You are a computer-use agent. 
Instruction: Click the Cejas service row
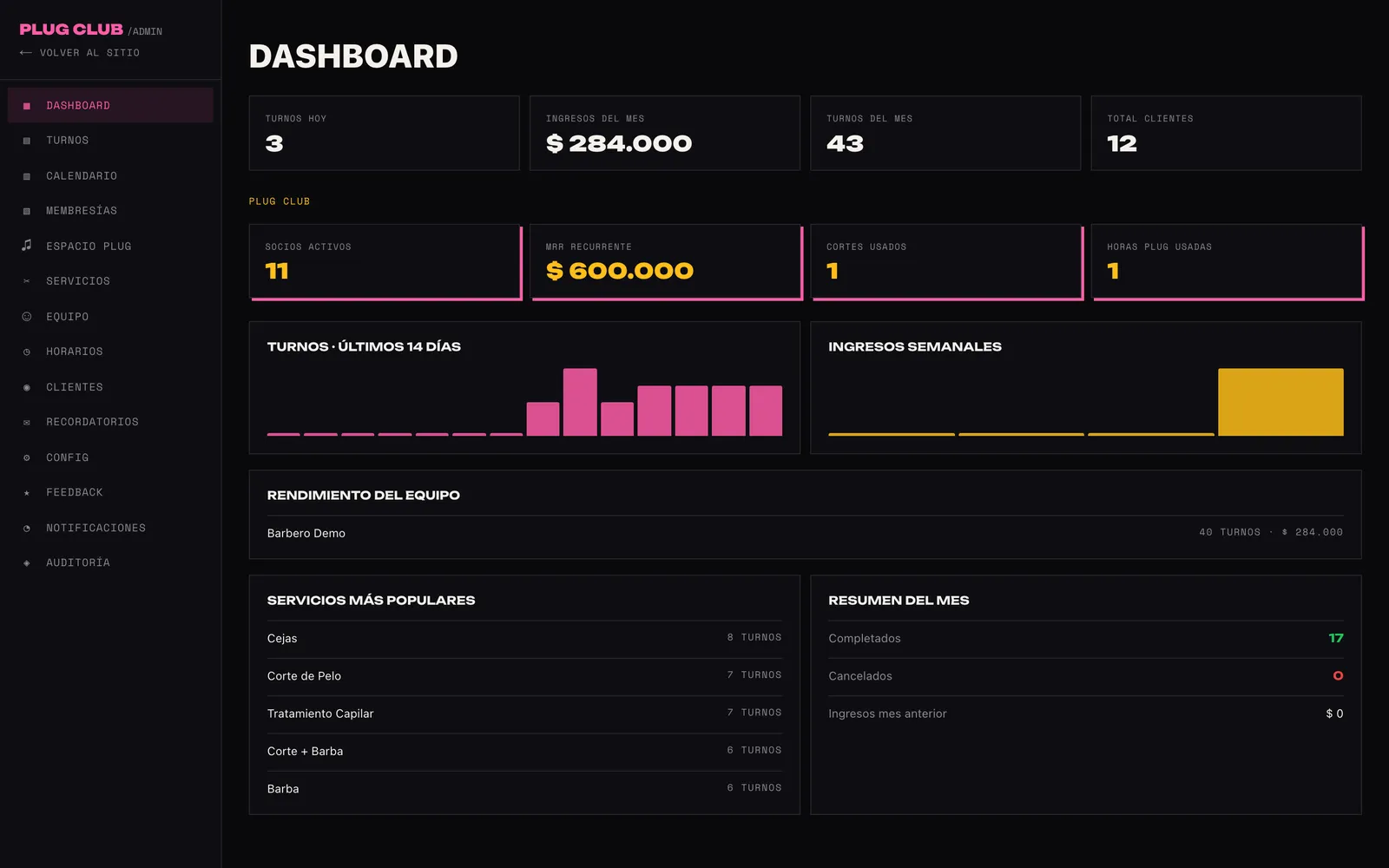coord(524,638)
